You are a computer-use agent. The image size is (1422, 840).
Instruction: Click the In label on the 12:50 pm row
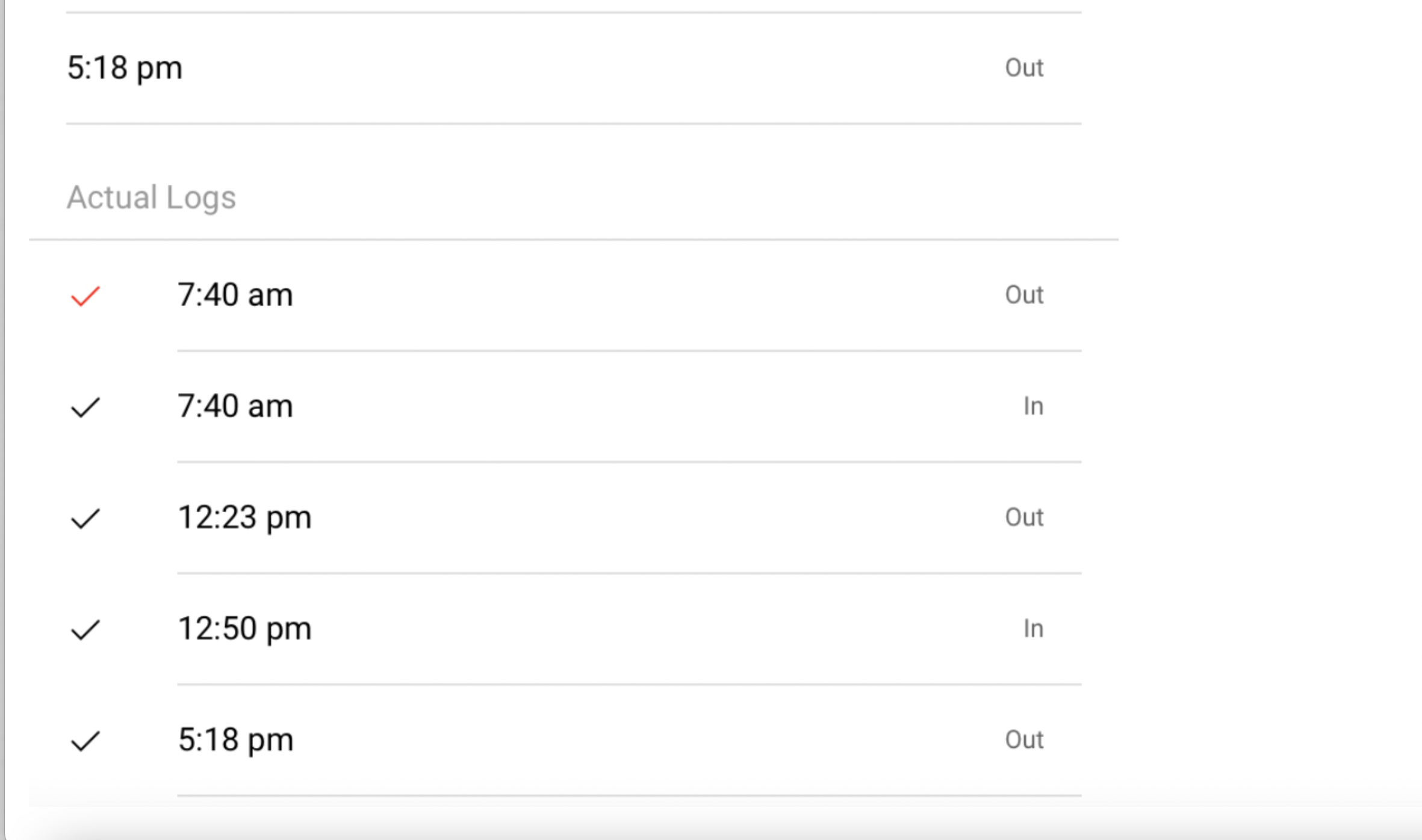point(1033,629)
